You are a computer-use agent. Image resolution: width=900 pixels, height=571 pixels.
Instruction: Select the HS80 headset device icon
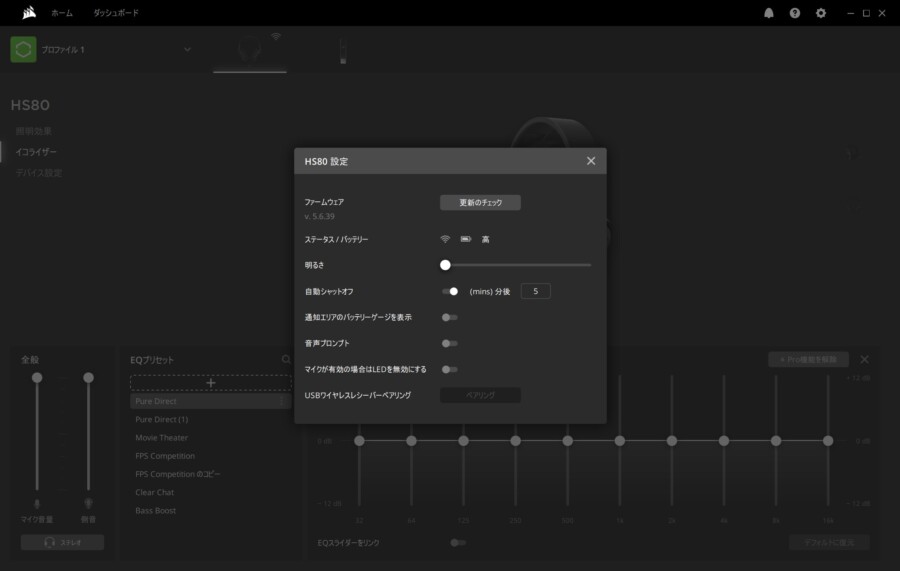tap(249, 50)
